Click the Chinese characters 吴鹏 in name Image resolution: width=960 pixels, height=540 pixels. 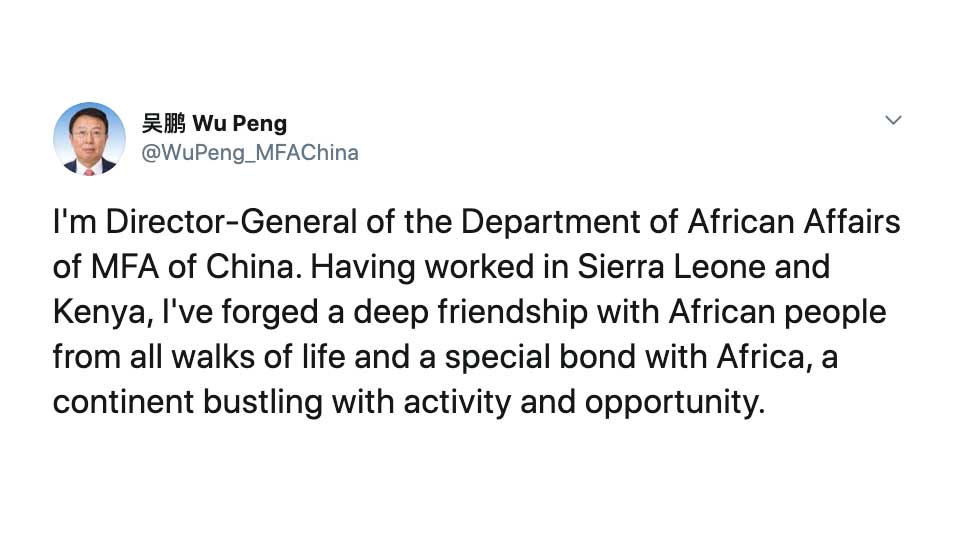tap(163, 123)
